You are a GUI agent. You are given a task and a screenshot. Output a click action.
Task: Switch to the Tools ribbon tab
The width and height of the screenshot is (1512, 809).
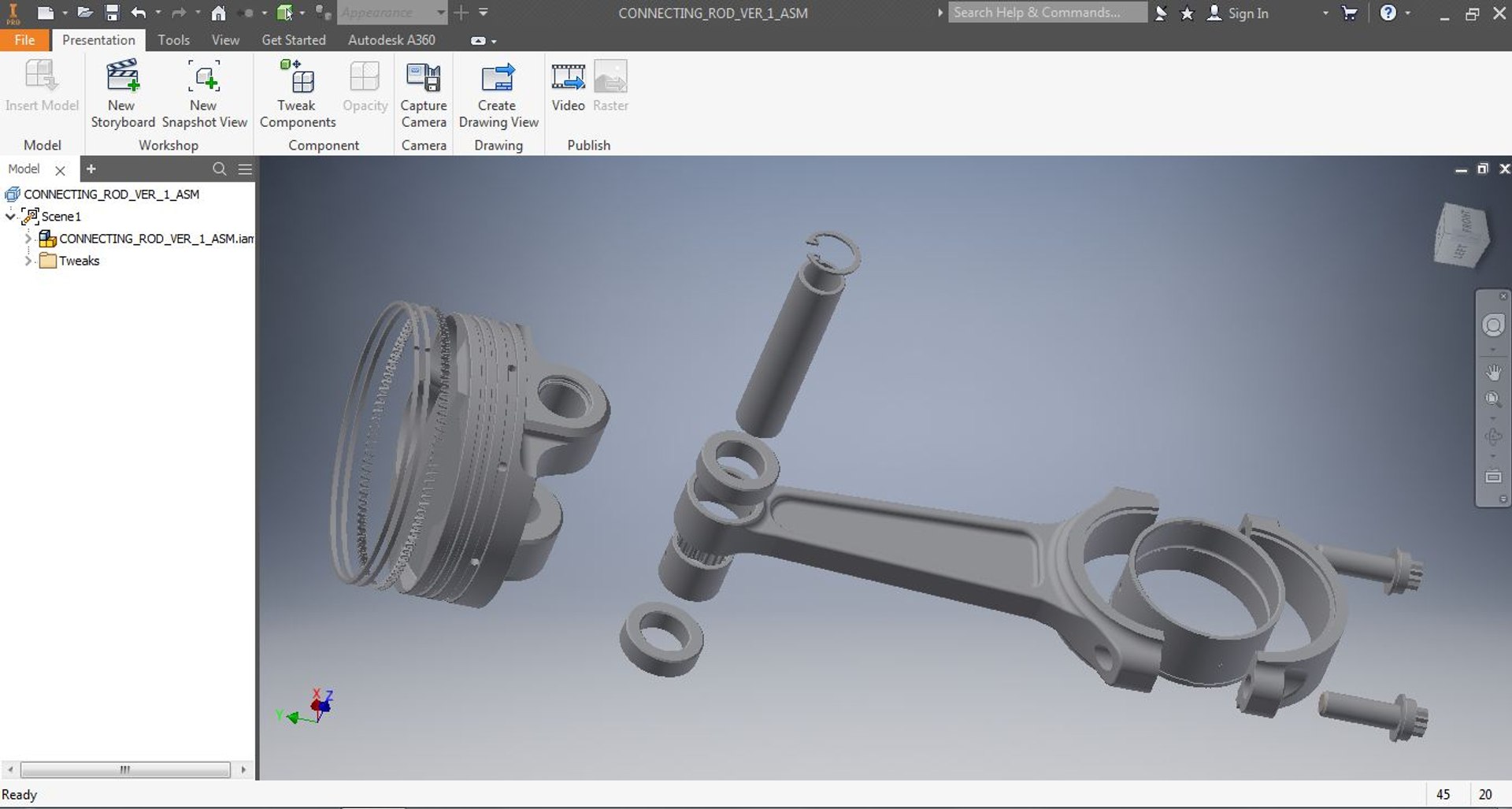click(x=173, y=40)
